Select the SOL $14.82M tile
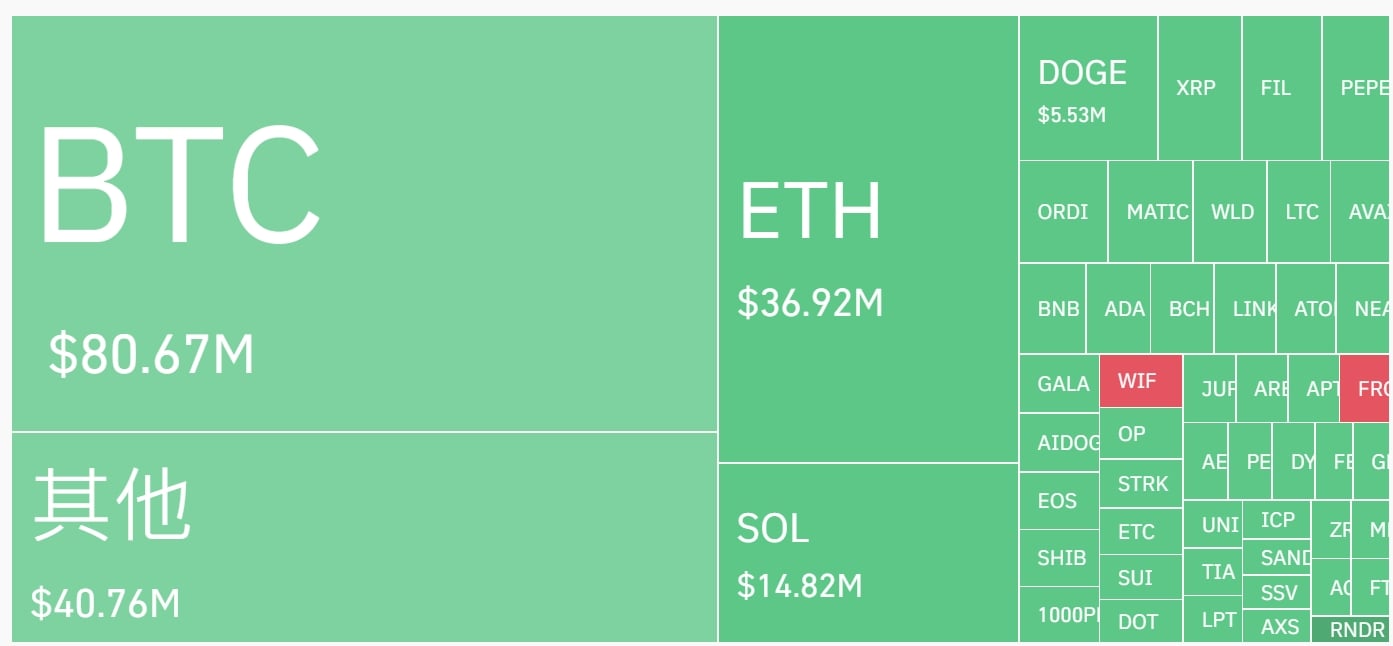 click(868, 553)
